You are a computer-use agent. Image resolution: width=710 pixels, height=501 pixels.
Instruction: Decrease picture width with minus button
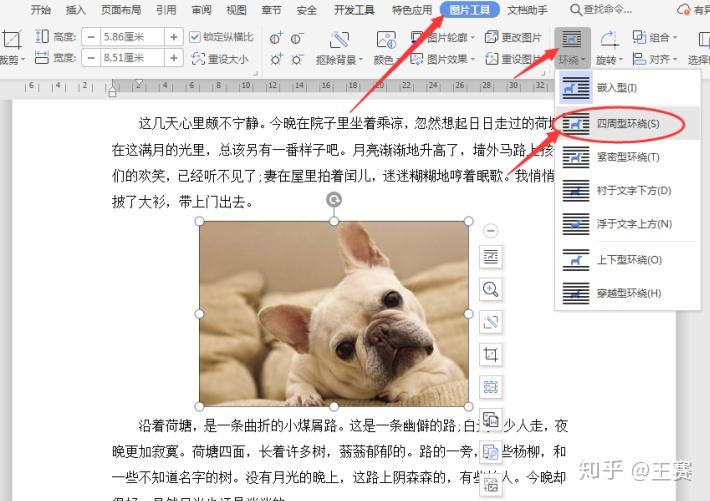(x=91, y=58)
